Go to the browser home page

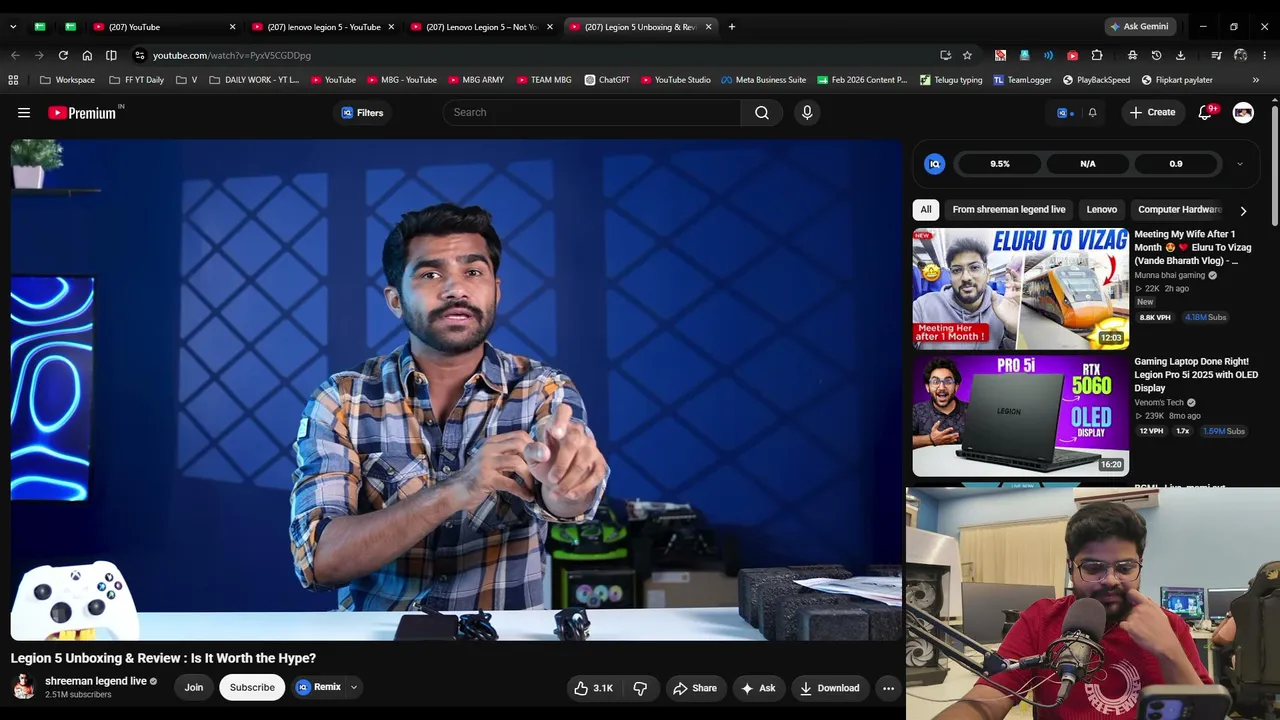point(87,55)
